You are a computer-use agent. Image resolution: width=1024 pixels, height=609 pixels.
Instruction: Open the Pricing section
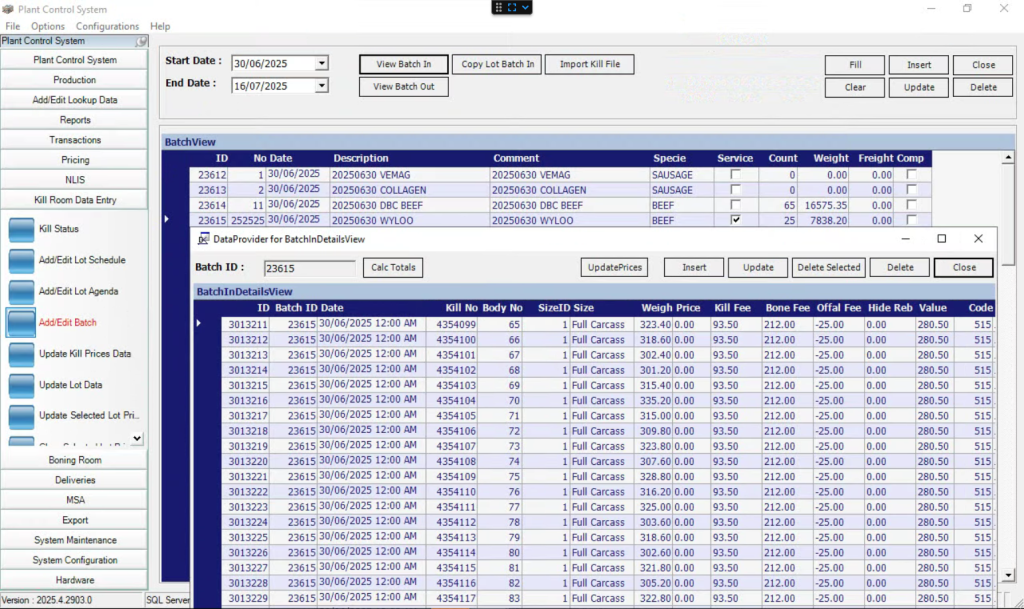point(74,160)
